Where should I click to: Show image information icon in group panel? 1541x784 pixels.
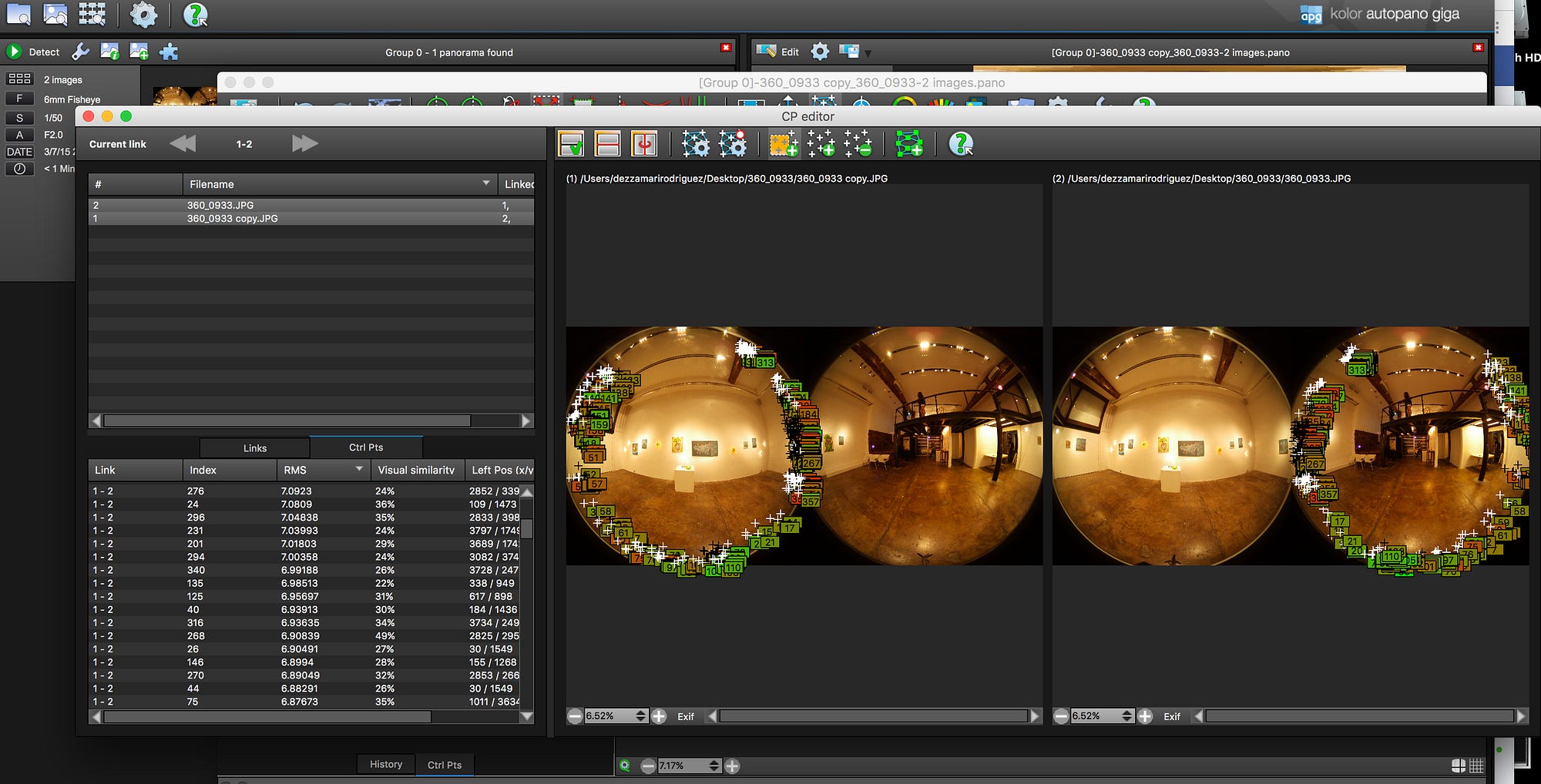point(109,52)
